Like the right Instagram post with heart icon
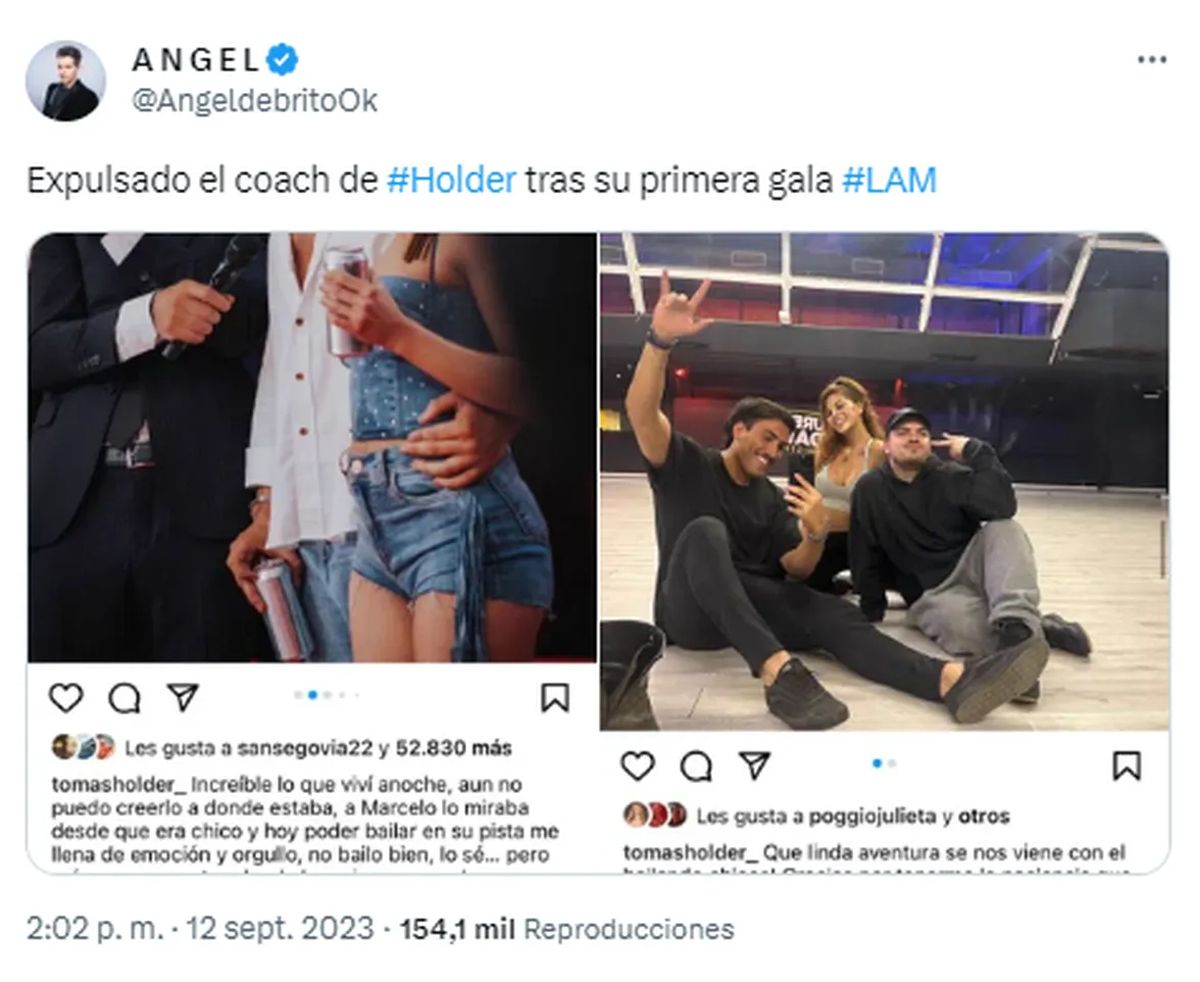The width and height of the screenshot is (1200, 982). click(637, 766)
